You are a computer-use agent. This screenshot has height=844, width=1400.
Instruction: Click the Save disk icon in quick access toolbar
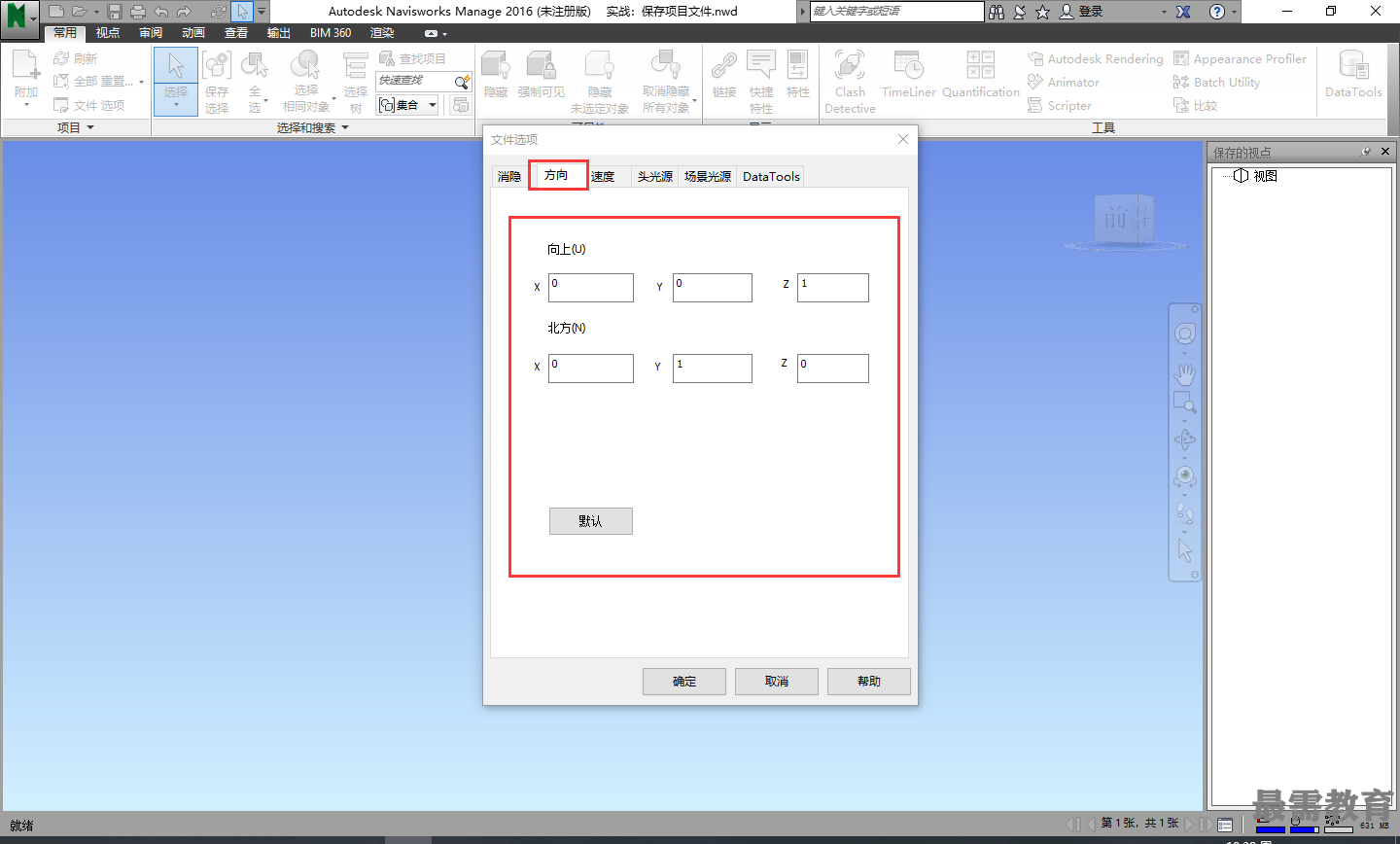pos(115,12)
